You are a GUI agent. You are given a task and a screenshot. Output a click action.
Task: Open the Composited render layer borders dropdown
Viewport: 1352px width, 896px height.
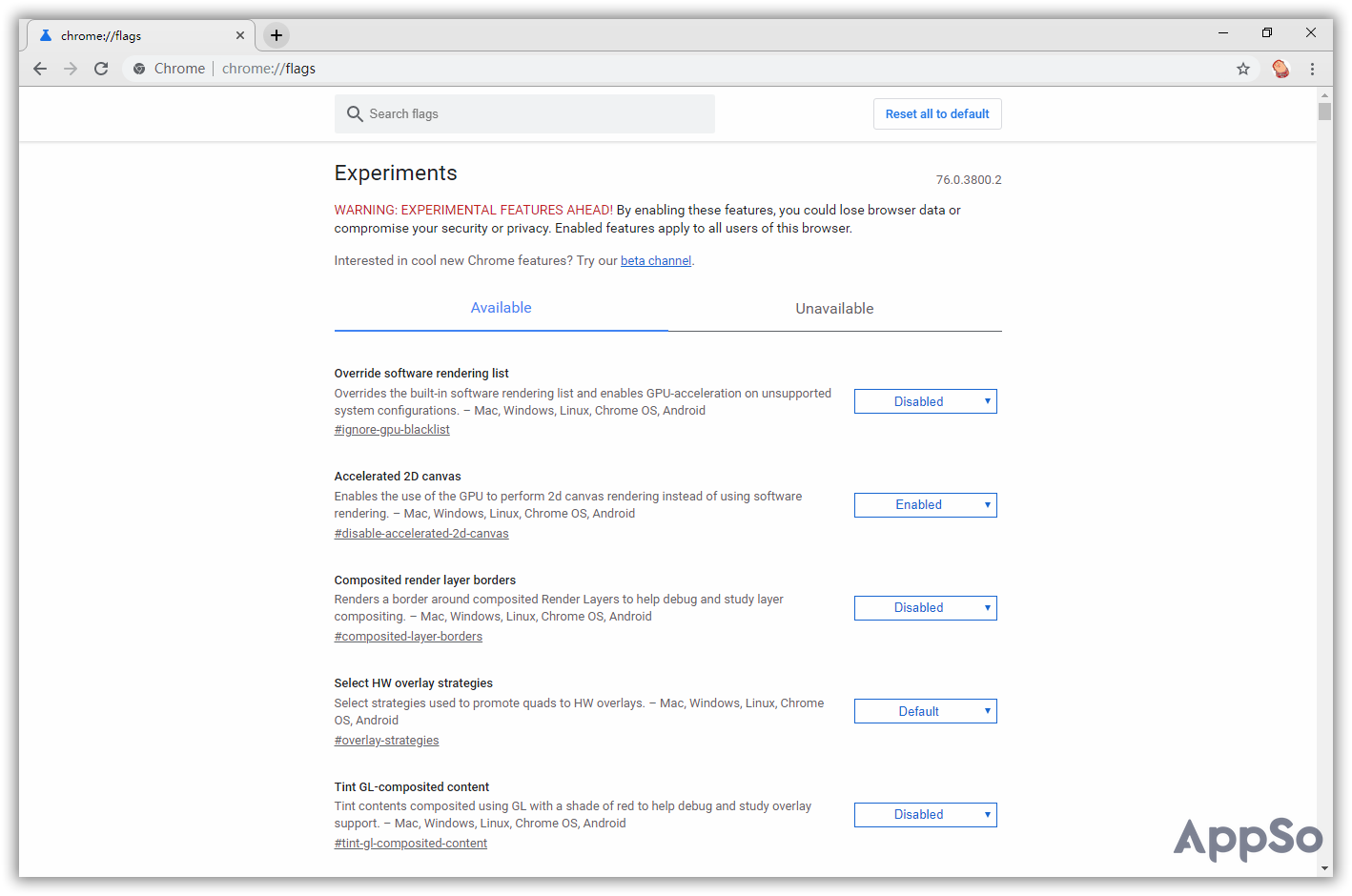(x=926, y=608)
